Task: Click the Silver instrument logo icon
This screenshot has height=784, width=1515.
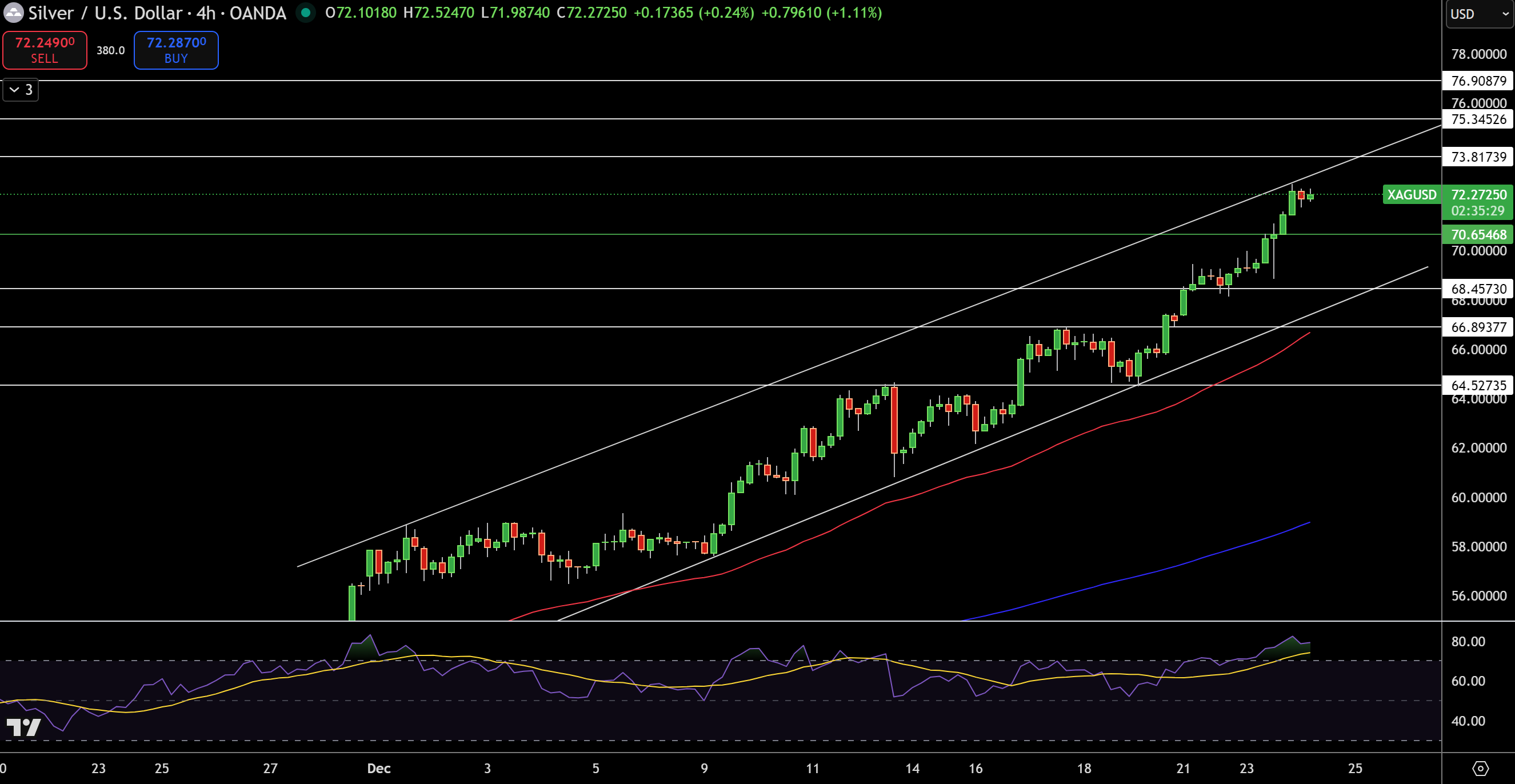Action: [x=13, y=13]
